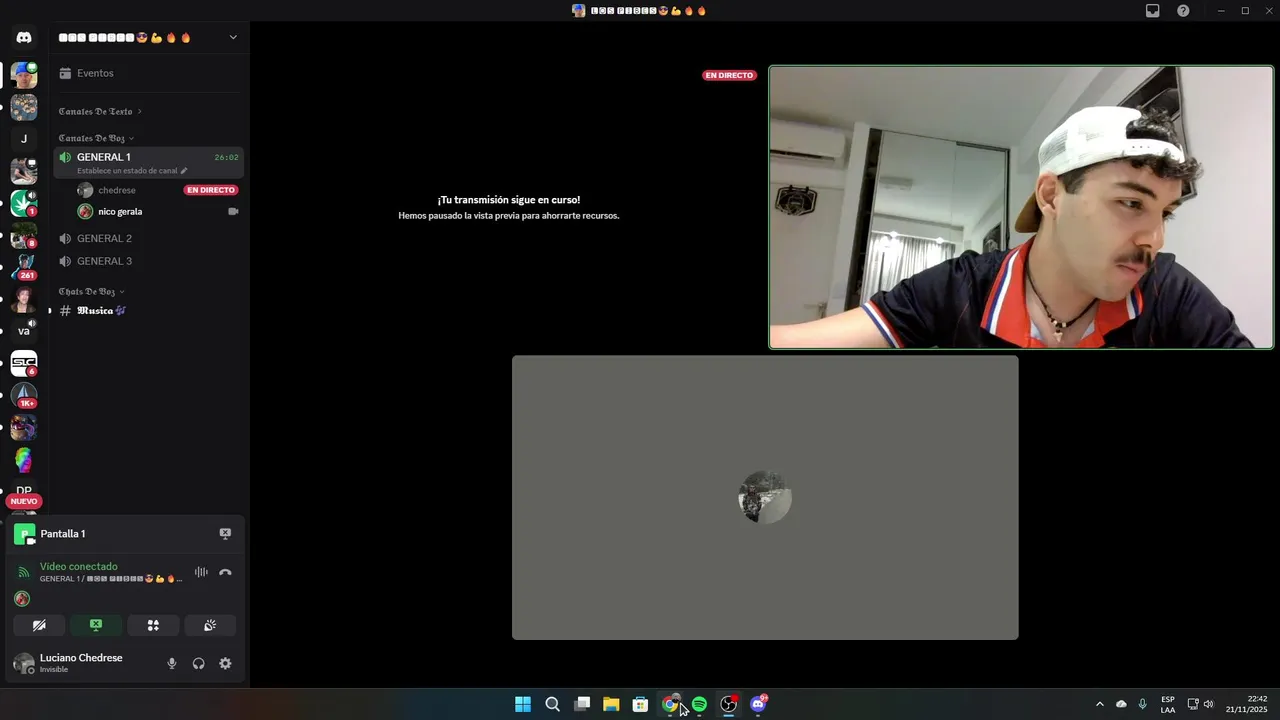Toggle screen share green button
This screenshot has width=1280, height=720.
click(96, 625)
